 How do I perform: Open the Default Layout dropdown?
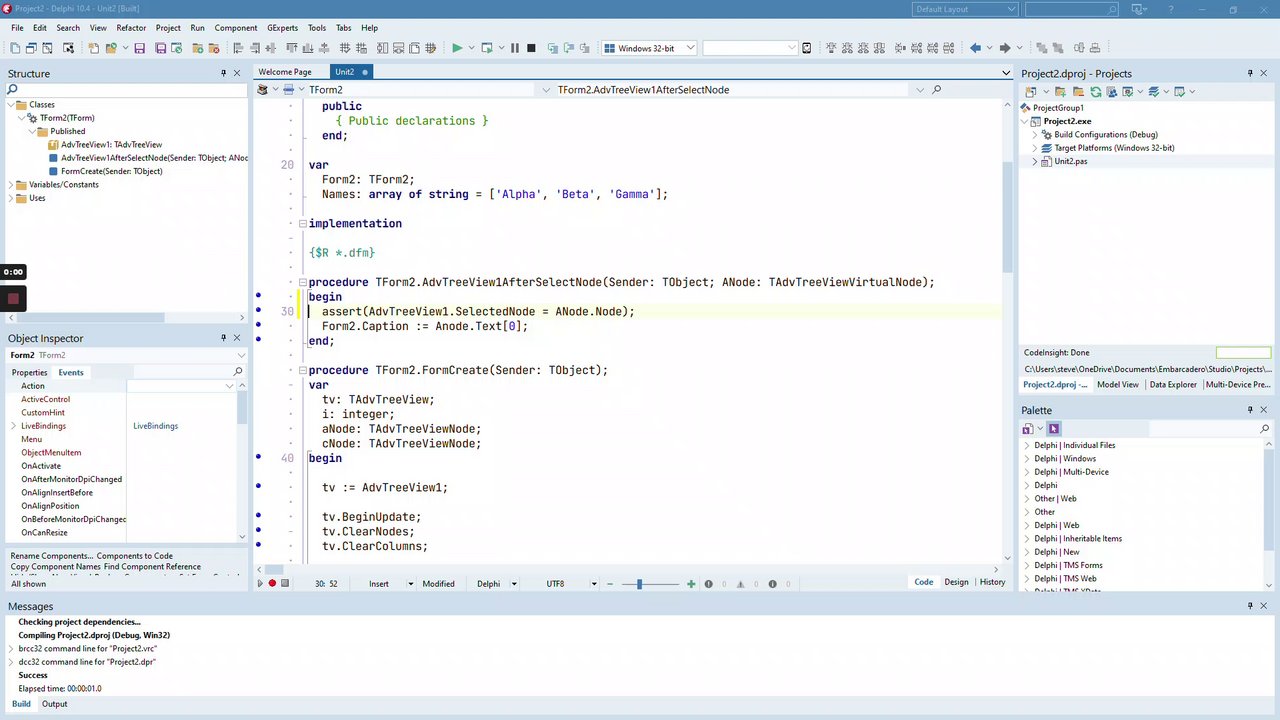pyautogui.click(x=1012, y=9)
